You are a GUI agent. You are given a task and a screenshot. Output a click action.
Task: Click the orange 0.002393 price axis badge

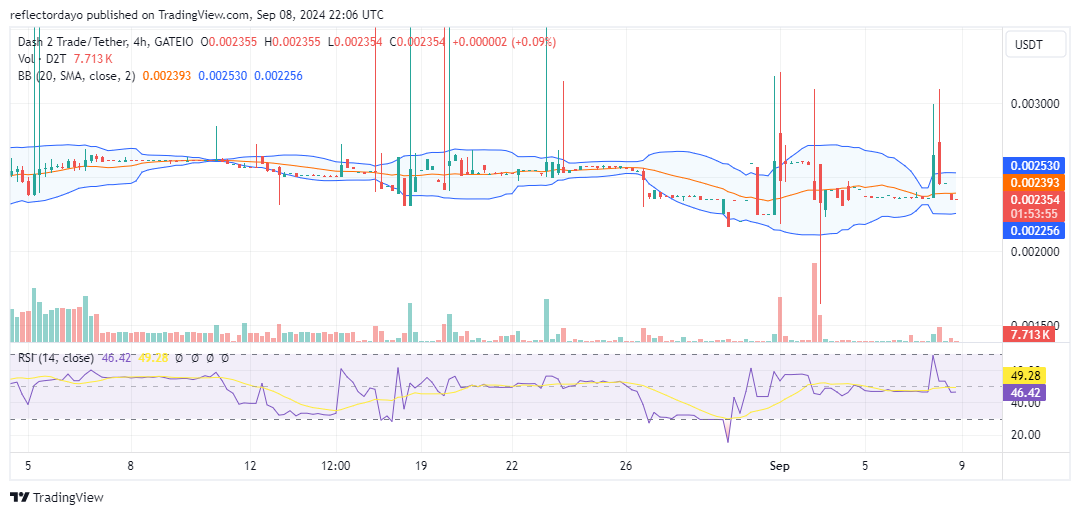pos(1035,182)
